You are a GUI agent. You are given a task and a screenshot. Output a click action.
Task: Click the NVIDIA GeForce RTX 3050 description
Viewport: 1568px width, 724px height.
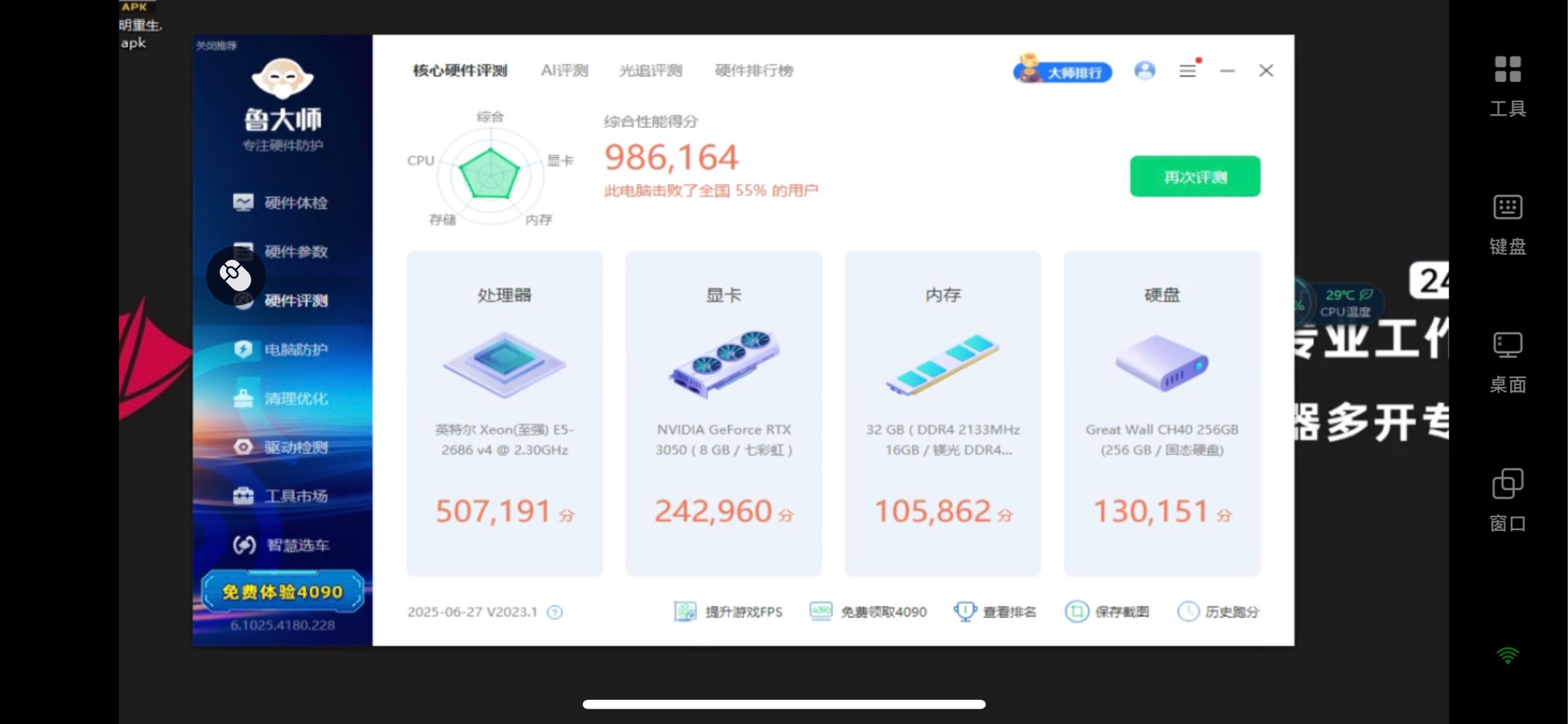tap(724, 440)
